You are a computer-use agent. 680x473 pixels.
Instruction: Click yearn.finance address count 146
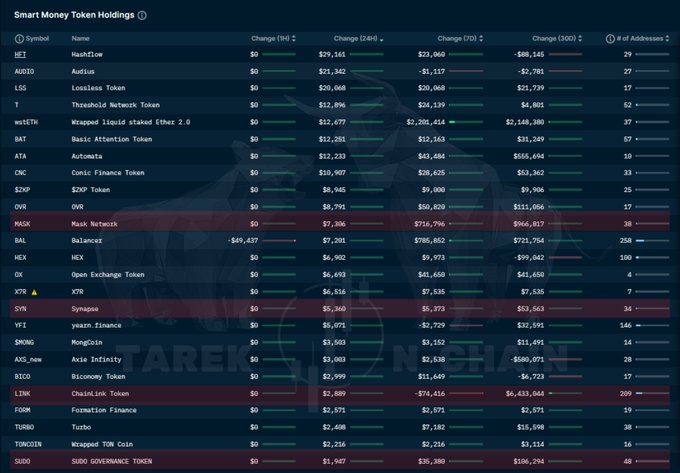626,326
